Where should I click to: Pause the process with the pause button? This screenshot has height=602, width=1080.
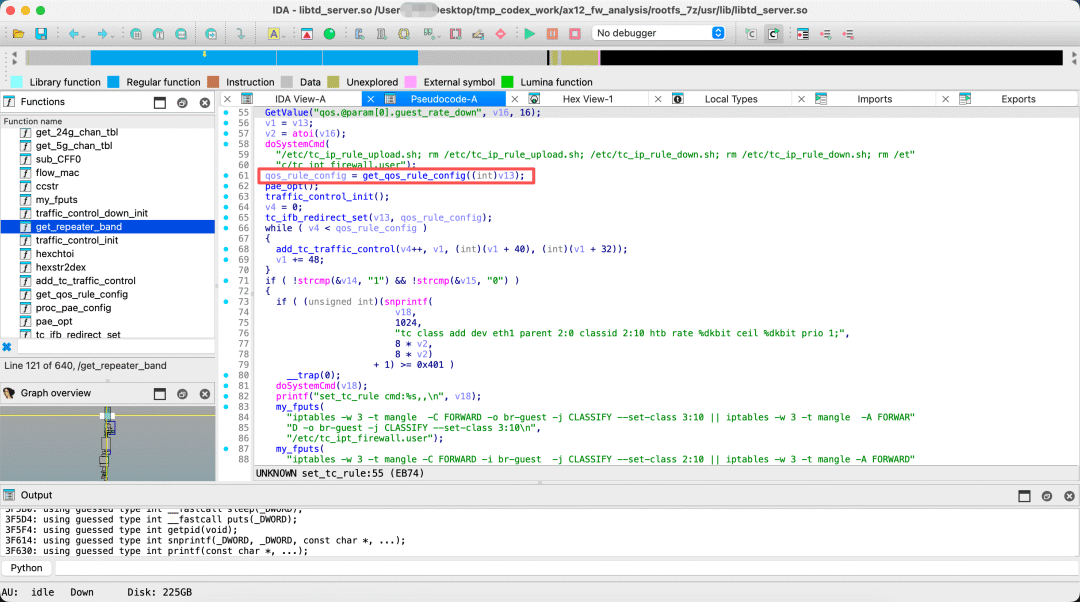click(x=552, y=33)
